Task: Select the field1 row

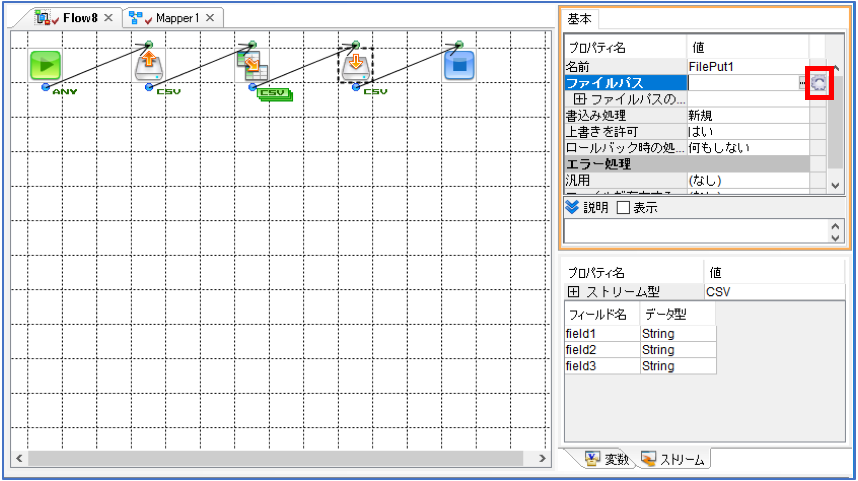Action: pos(640,333)
